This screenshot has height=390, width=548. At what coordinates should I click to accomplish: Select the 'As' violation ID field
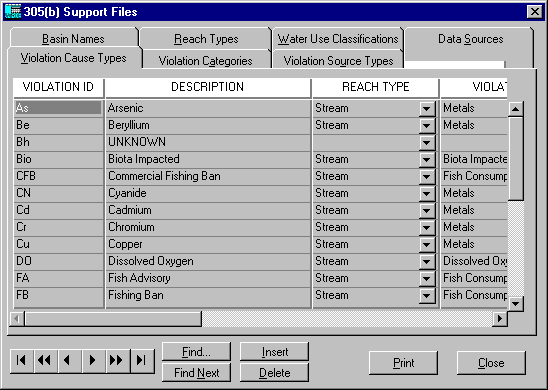coord(58,108)
